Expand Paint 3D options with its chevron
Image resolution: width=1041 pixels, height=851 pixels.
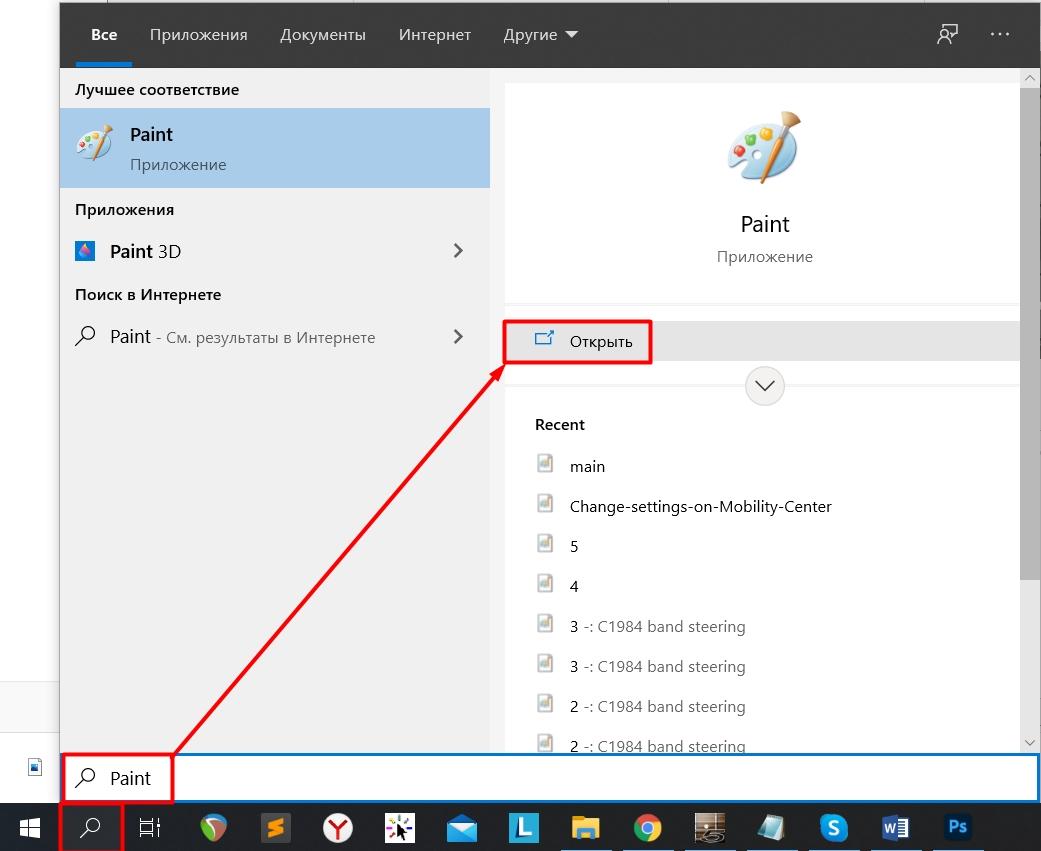(x=458, y=251)
